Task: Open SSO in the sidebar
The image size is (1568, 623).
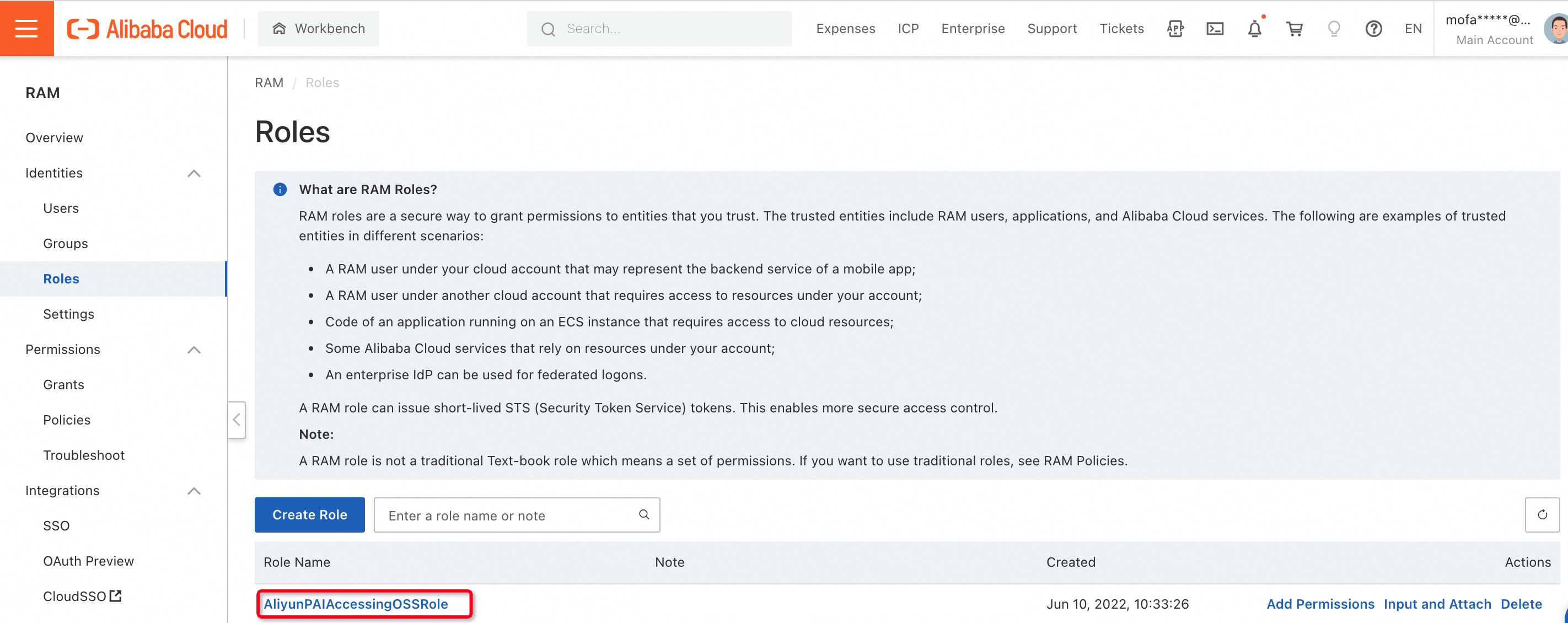Action: click(x=56, y=525)
